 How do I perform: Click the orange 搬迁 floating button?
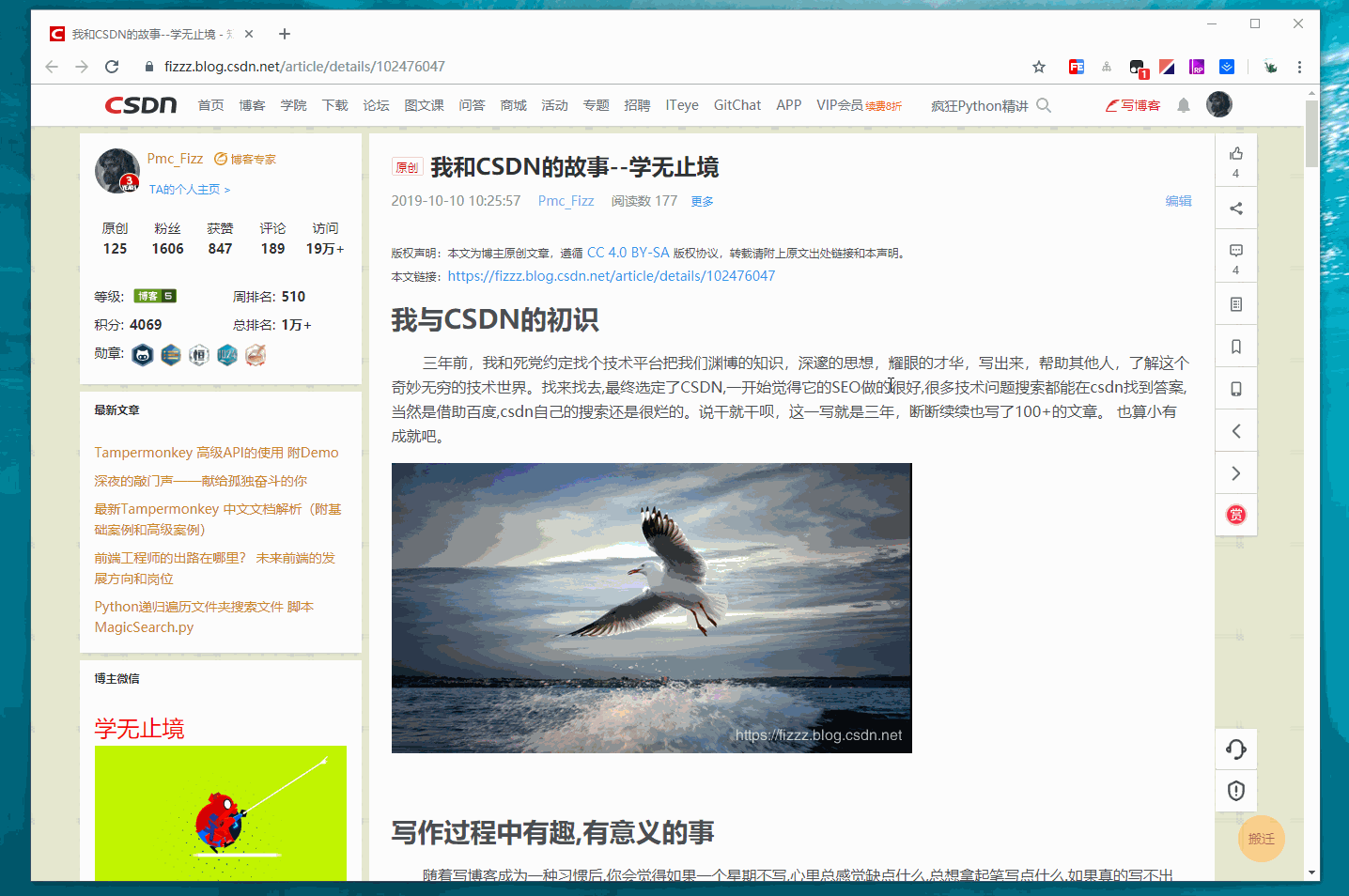[x=1262, y=839]
